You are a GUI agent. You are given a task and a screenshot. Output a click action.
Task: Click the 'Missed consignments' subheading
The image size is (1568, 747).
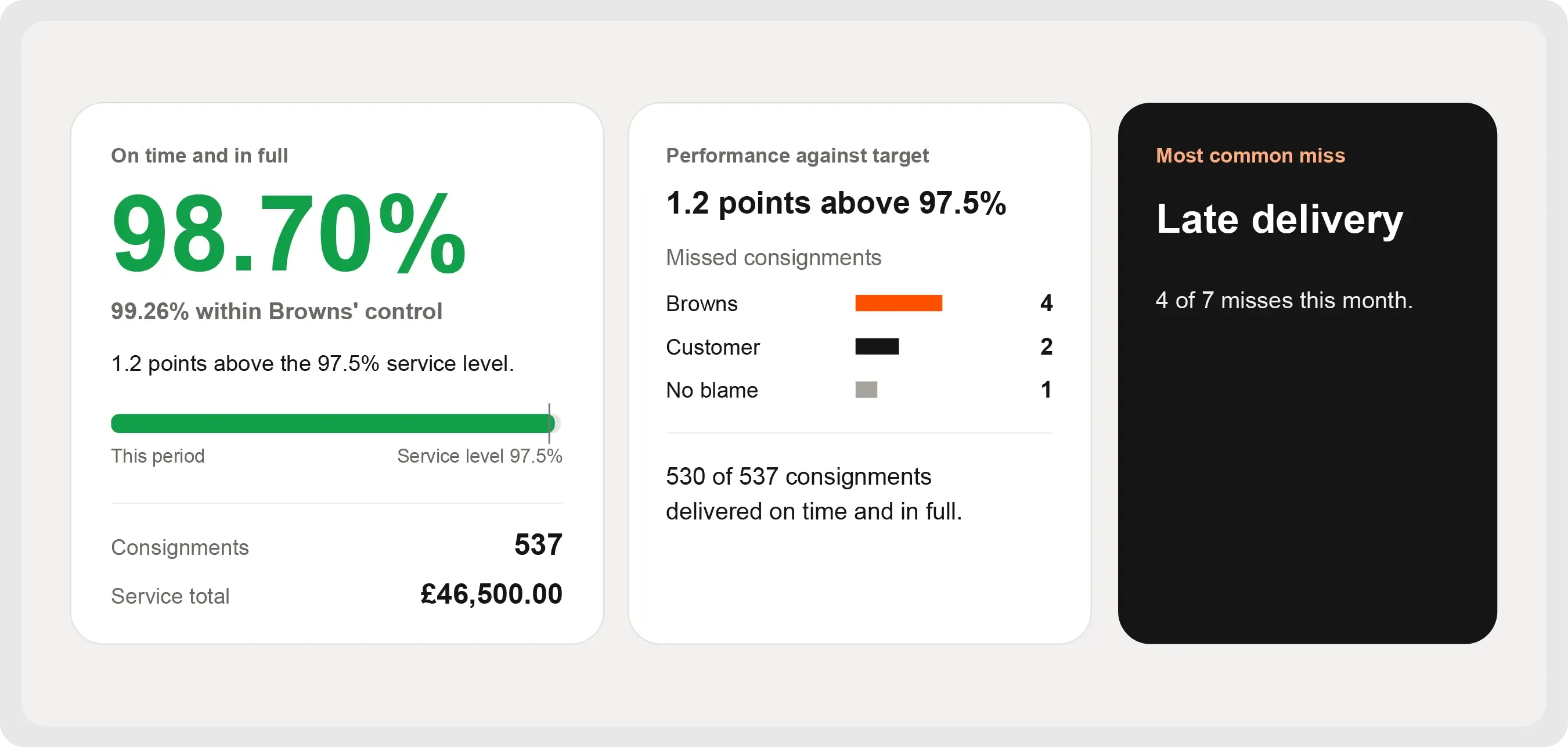pos(774,258)
